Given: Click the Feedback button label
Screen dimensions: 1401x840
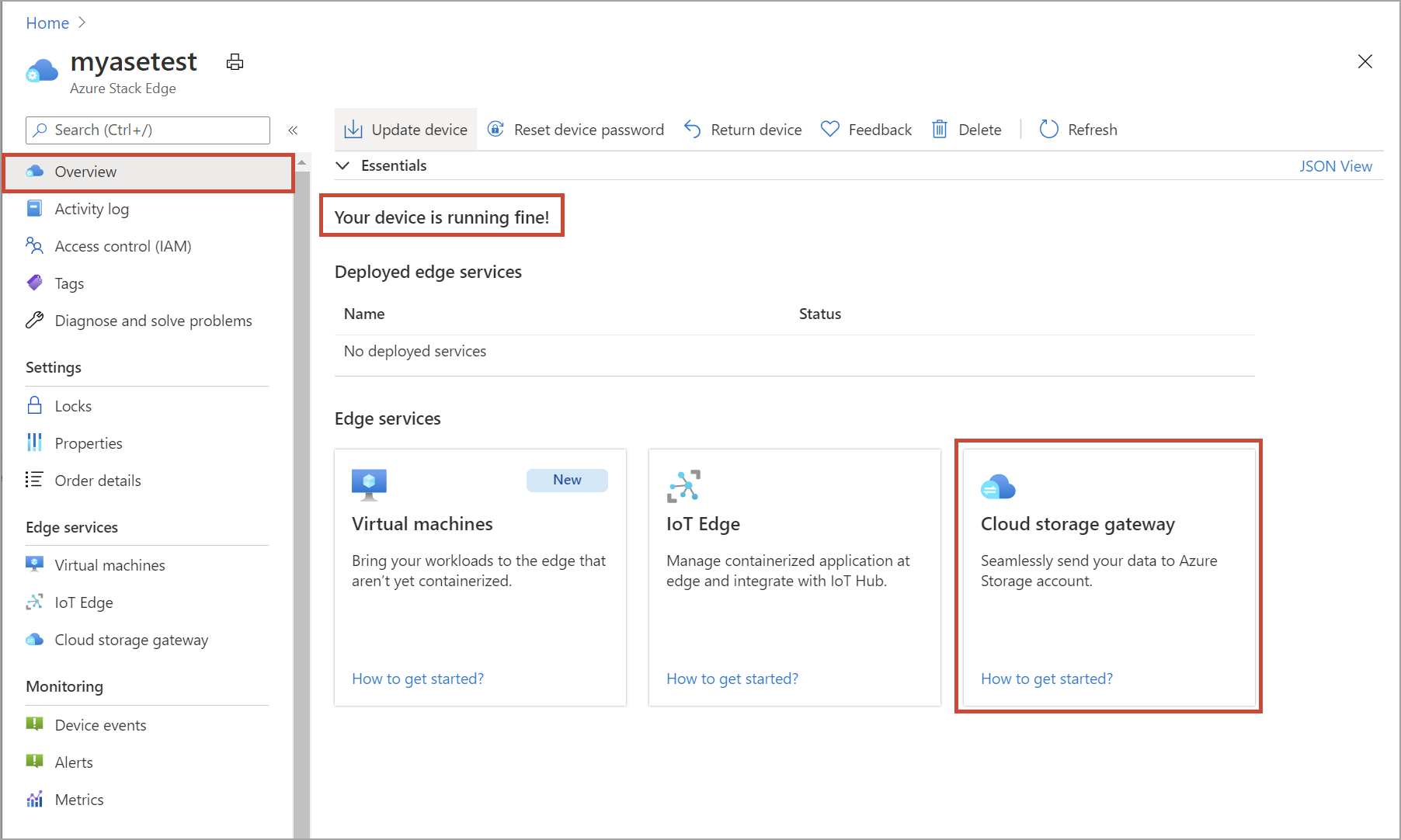Looking at the screenshot, I should coord(880,130).
